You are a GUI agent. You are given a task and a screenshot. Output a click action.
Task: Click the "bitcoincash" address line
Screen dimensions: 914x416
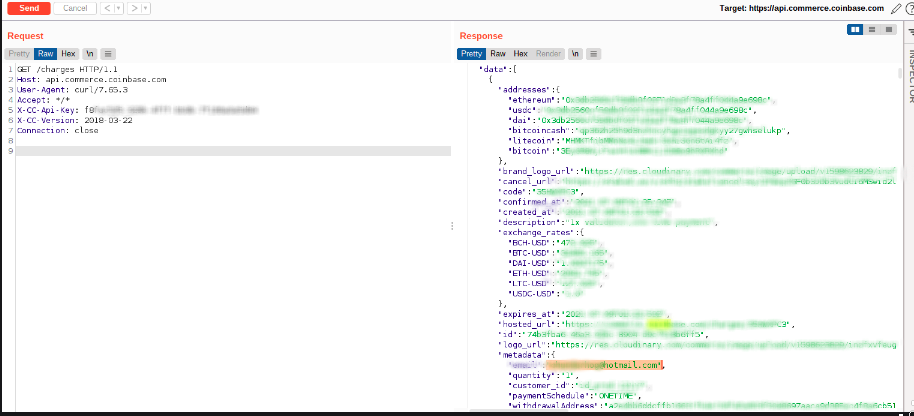click(649, 131)
